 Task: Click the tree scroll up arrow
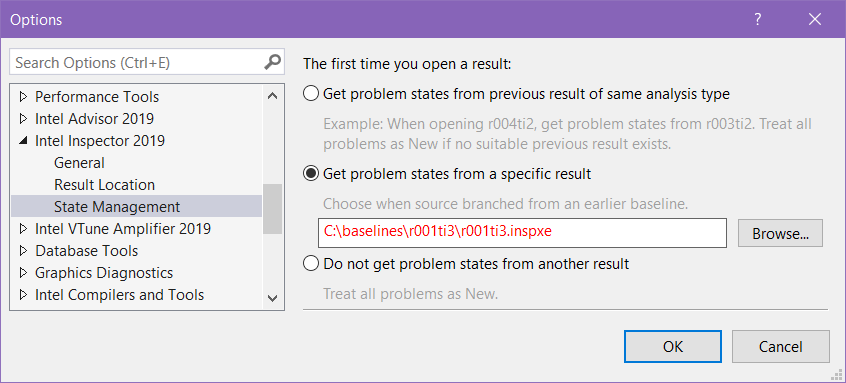272,97
